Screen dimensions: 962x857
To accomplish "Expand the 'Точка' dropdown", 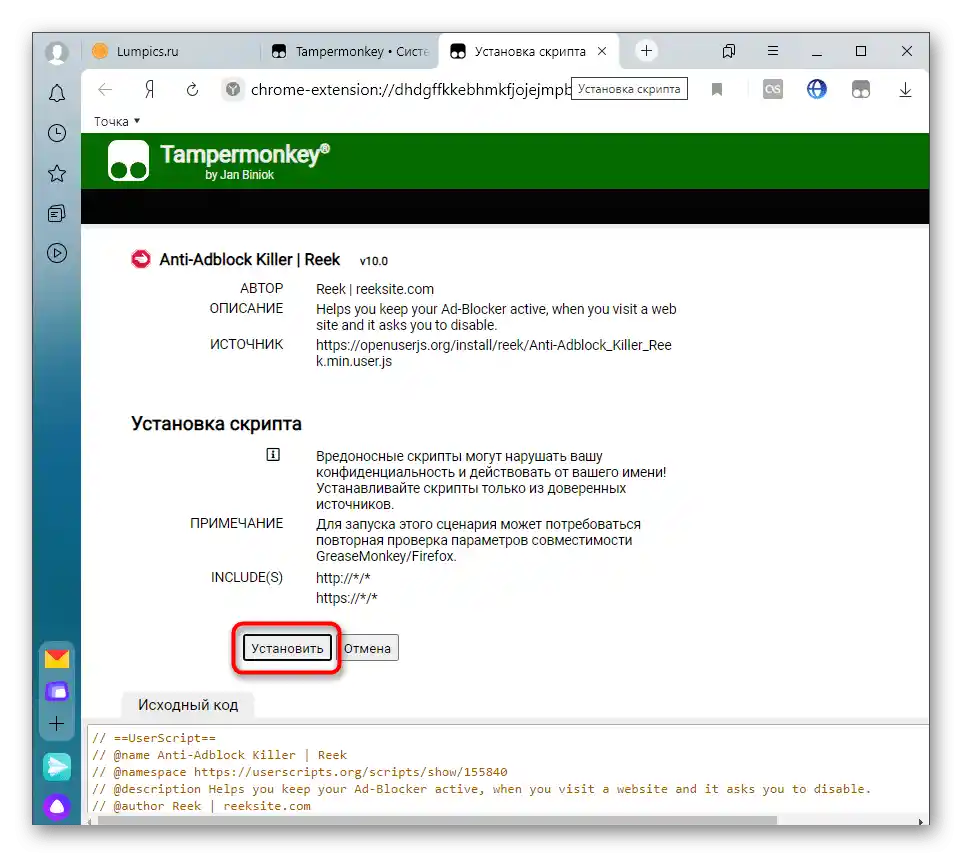I will pyautogui.click(x=117, y=121).
